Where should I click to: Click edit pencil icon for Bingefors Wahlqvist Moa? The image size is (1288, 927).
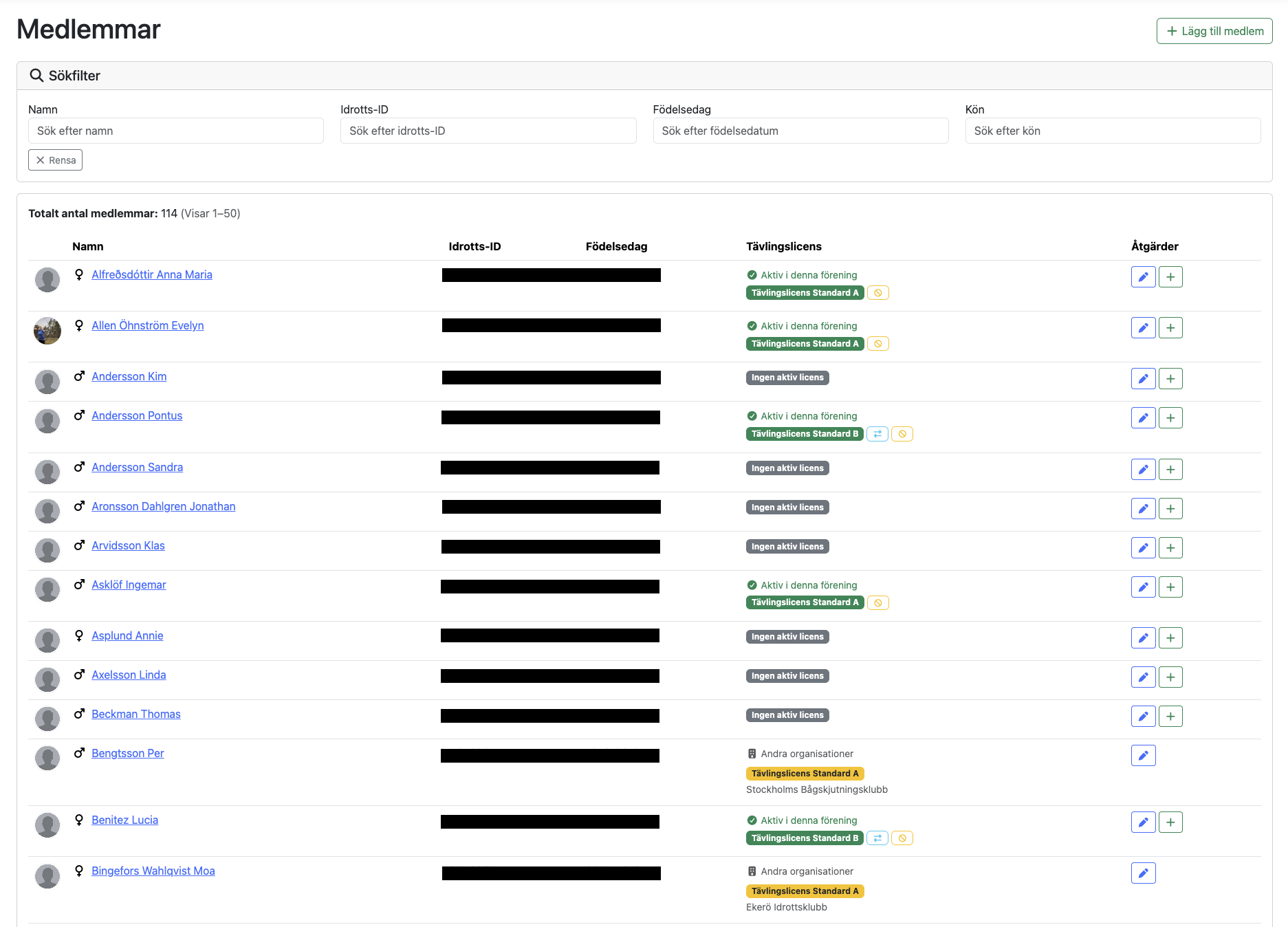1143,873
